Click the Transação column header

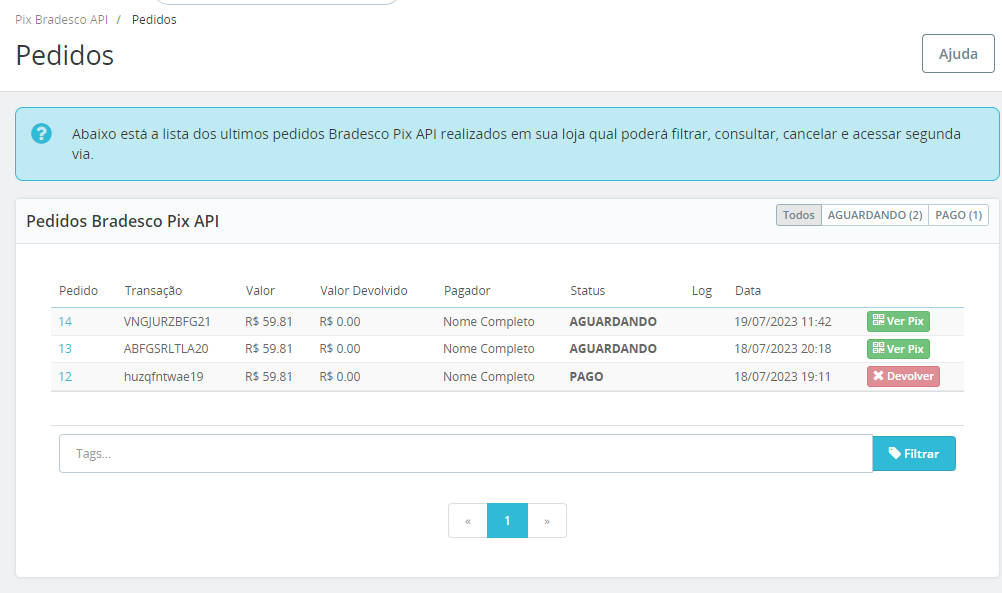pos(153,291)
